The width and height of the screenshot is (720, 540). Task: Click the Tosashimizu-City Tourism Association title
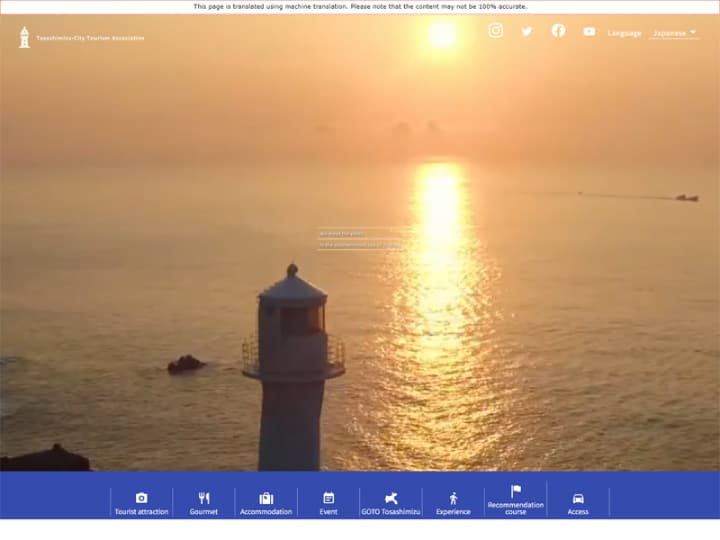(x=90, y=38)
